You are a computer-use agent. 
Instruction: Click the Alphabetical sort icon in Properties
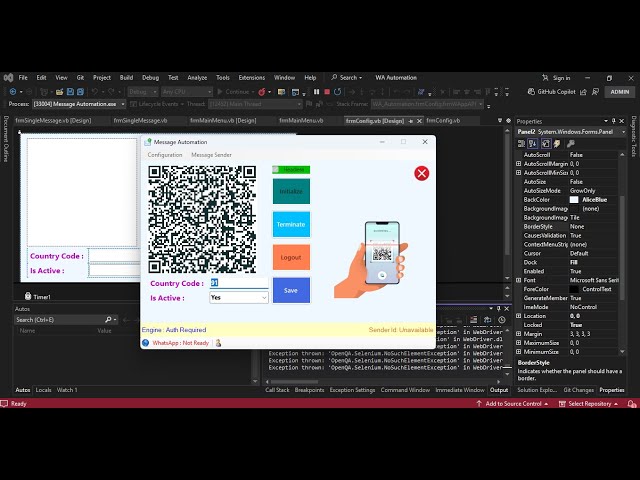(x=533, y=143)
